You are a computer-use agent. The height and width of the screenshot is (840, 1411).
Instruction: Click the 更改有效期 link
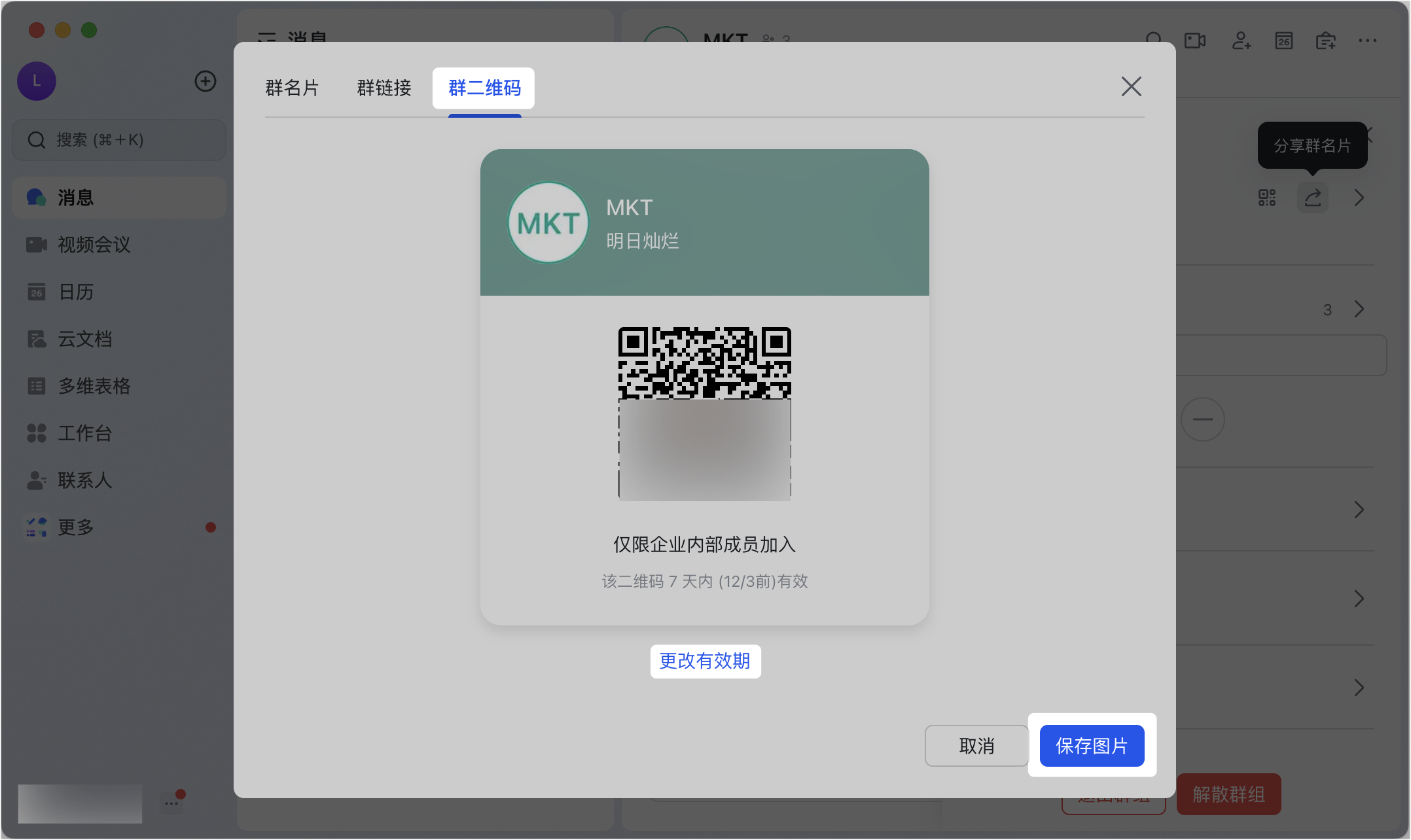[705, 661]
